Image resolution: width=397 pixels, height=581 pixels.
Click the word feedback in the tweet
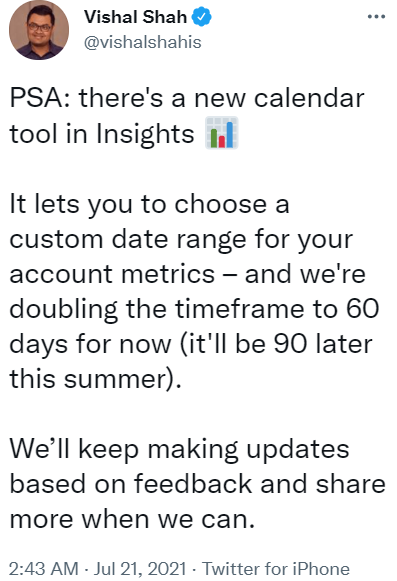[x=193, y=484]
